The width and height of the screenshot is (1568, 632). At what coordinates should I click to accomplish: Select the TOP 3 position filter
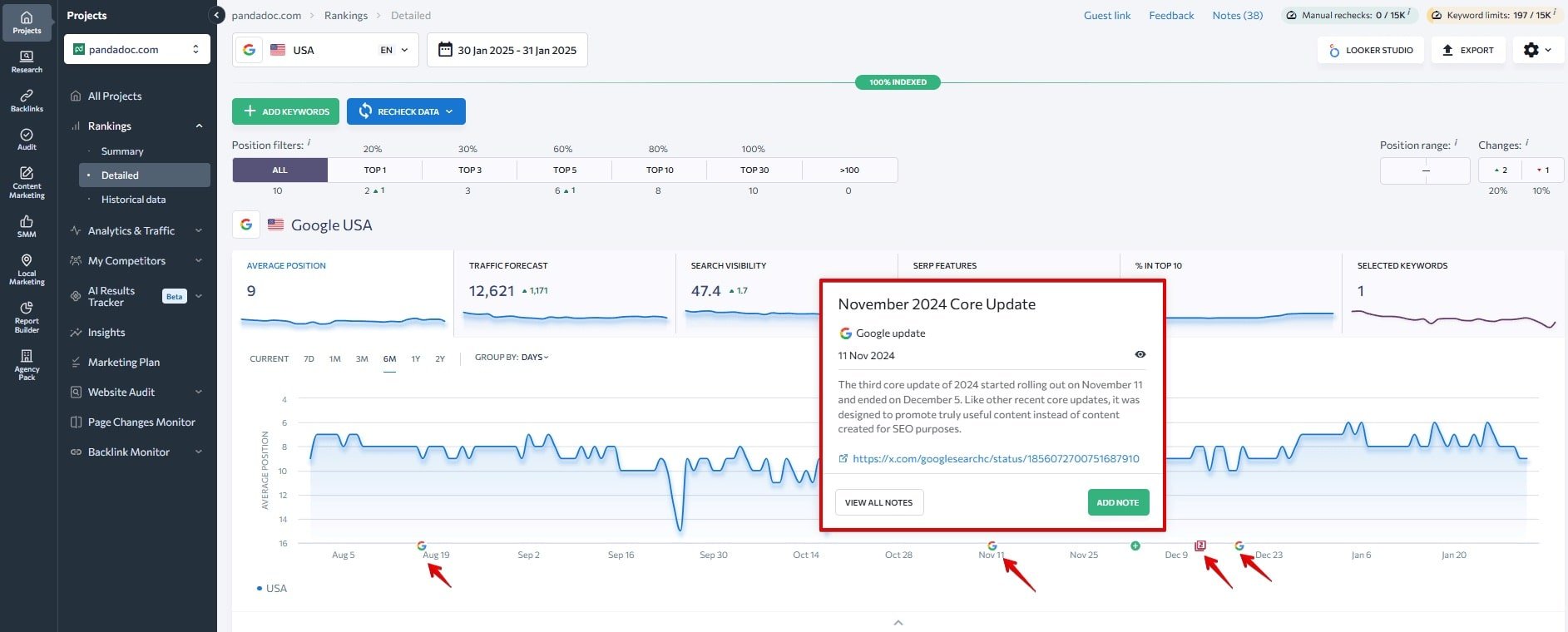coord(470,170)
